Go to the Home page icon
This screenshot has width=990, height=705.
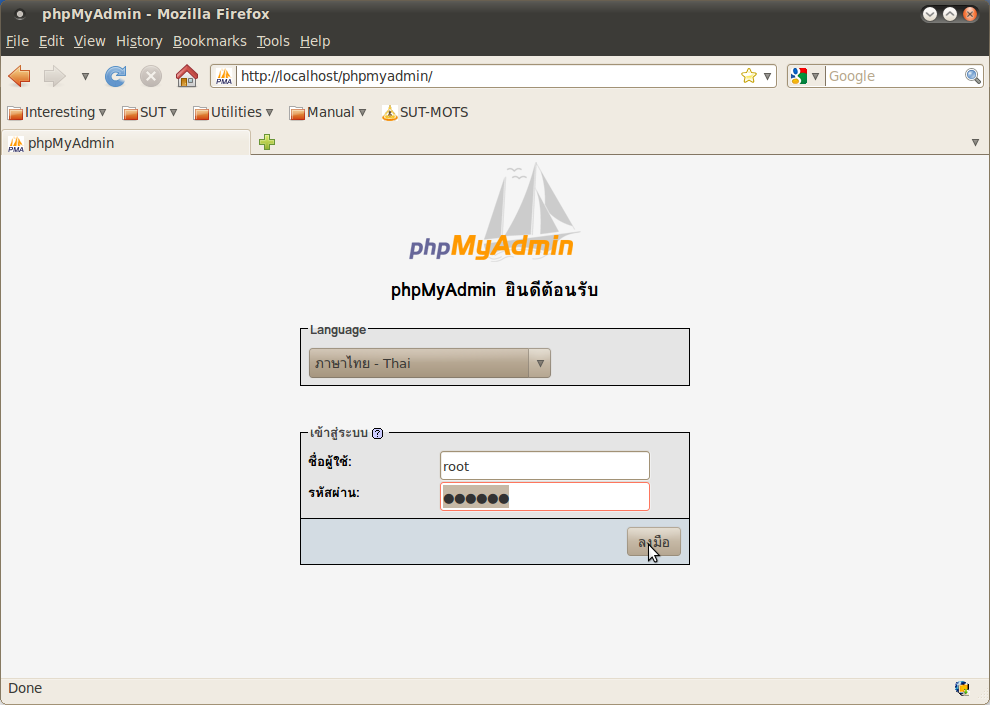[187, 76]
